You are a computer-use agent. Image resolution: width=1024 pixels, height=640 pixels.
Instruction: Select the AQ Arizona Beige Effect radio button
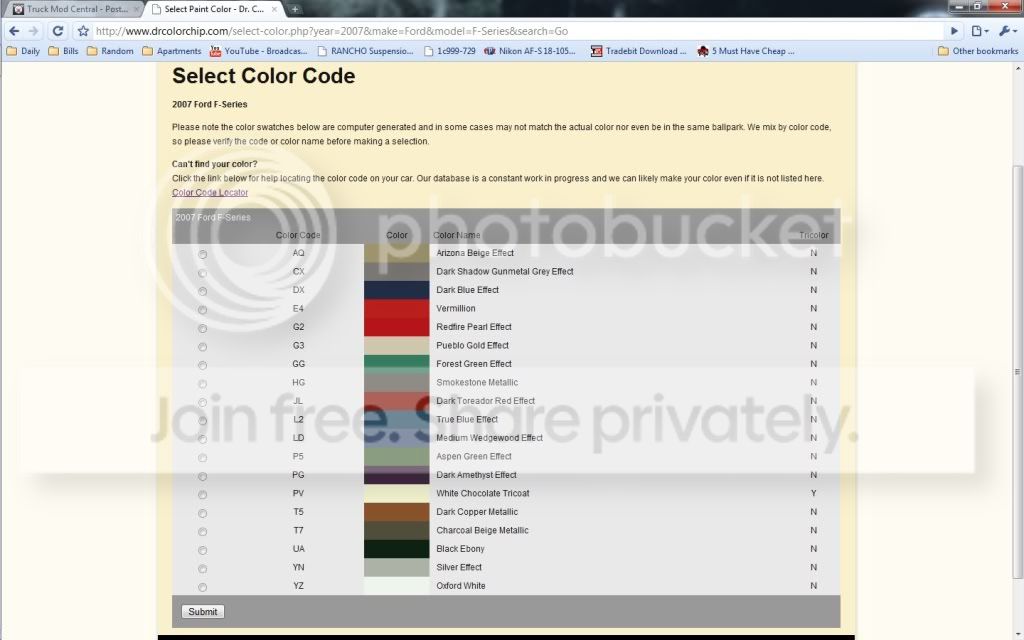pos(202,254)
